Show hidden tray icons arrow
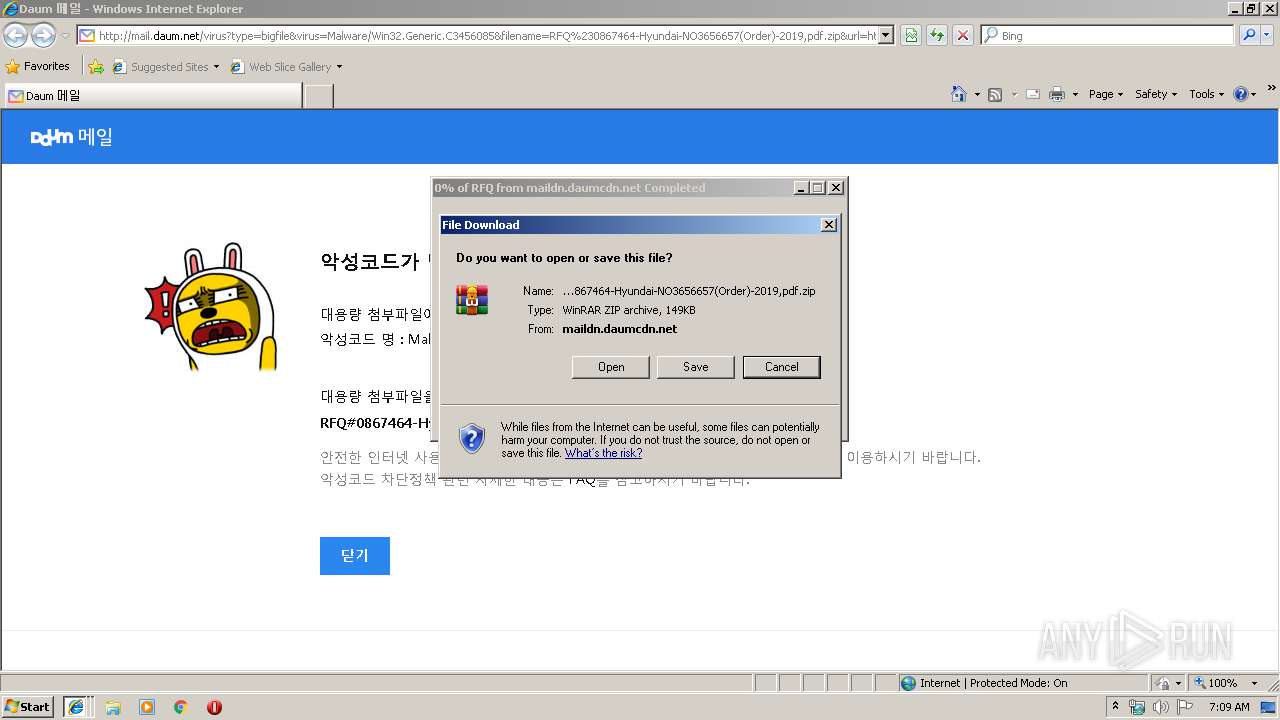This screenshot has height=720, width=1280. 1115,707
